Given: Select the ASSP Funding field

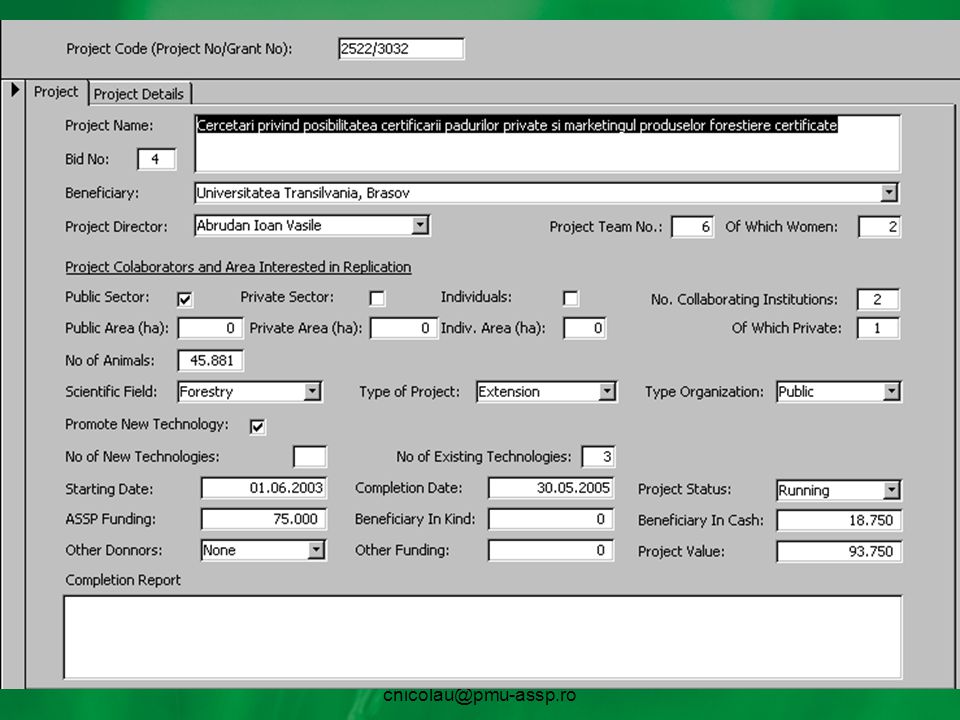Looking at the screenshot, I should coord(264,519).
